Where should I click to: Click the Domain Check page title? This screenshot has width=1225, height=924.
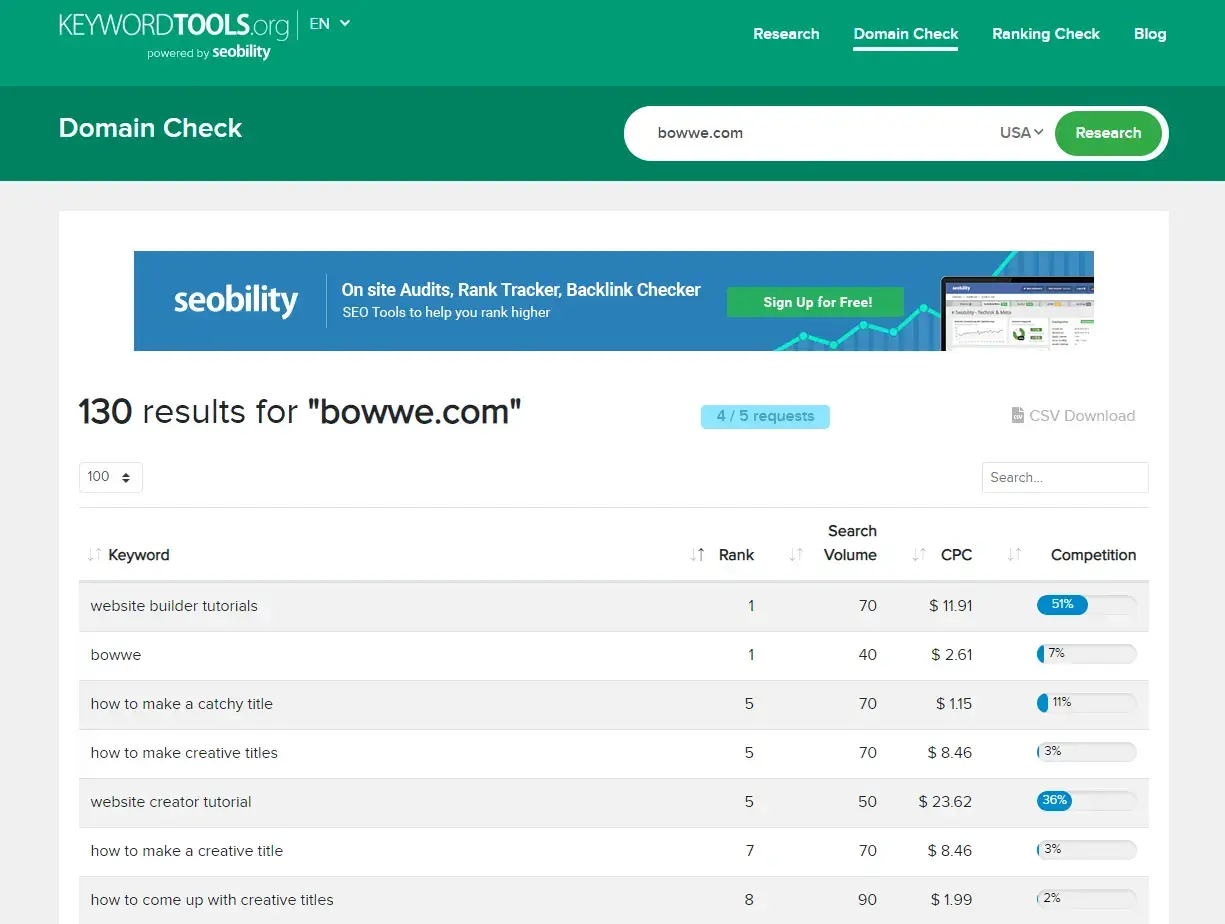pos(151,128)
